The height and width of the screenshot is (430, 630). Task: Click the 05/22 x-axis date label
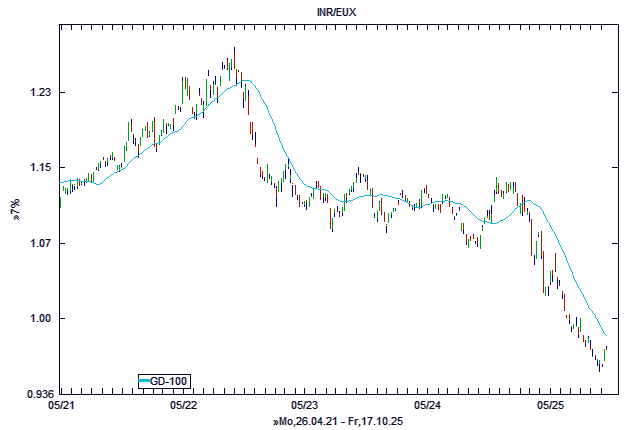183,406
